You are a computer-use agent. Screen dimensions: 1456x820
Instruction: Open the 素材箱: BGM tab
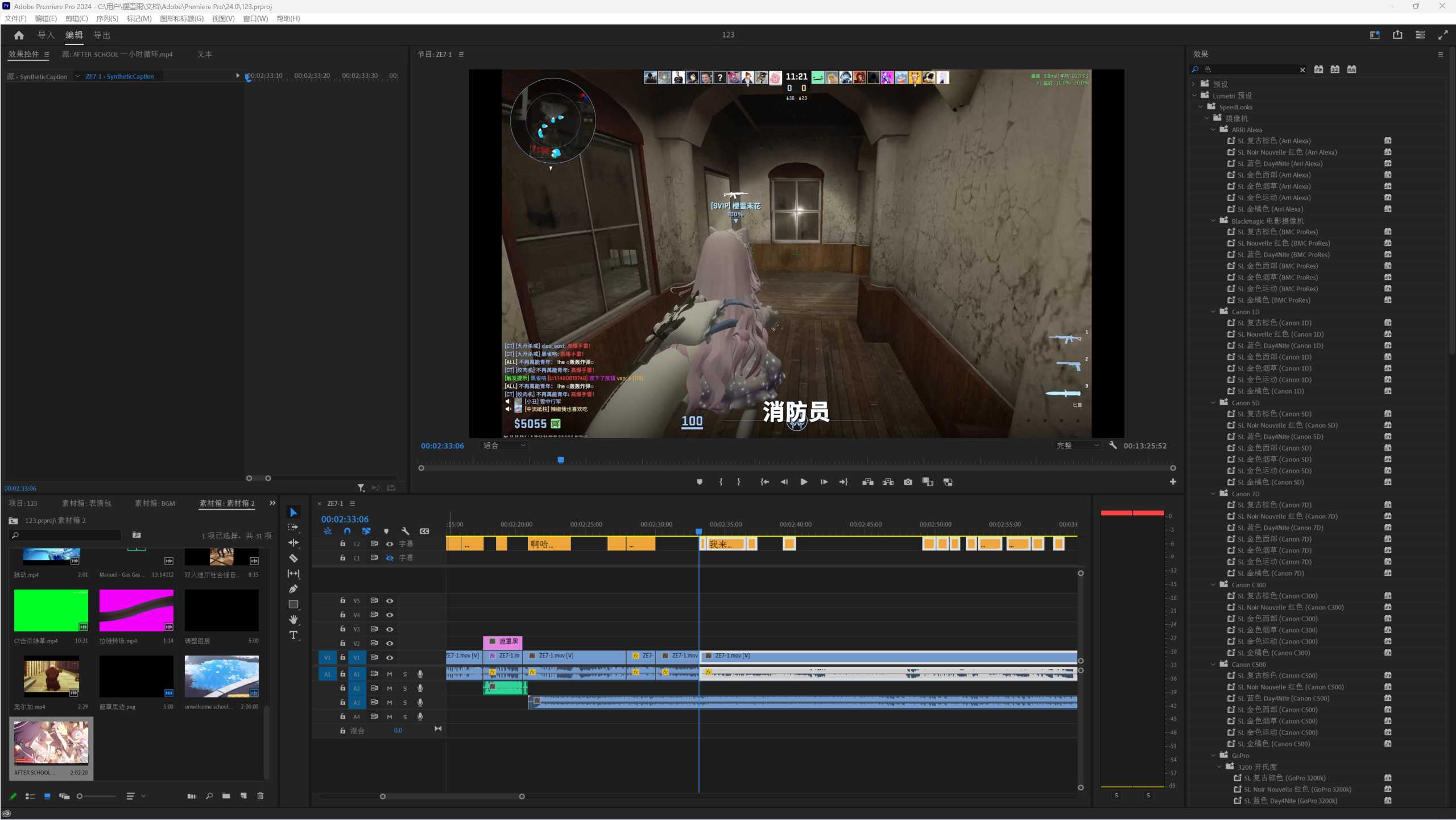pos(155,504)
